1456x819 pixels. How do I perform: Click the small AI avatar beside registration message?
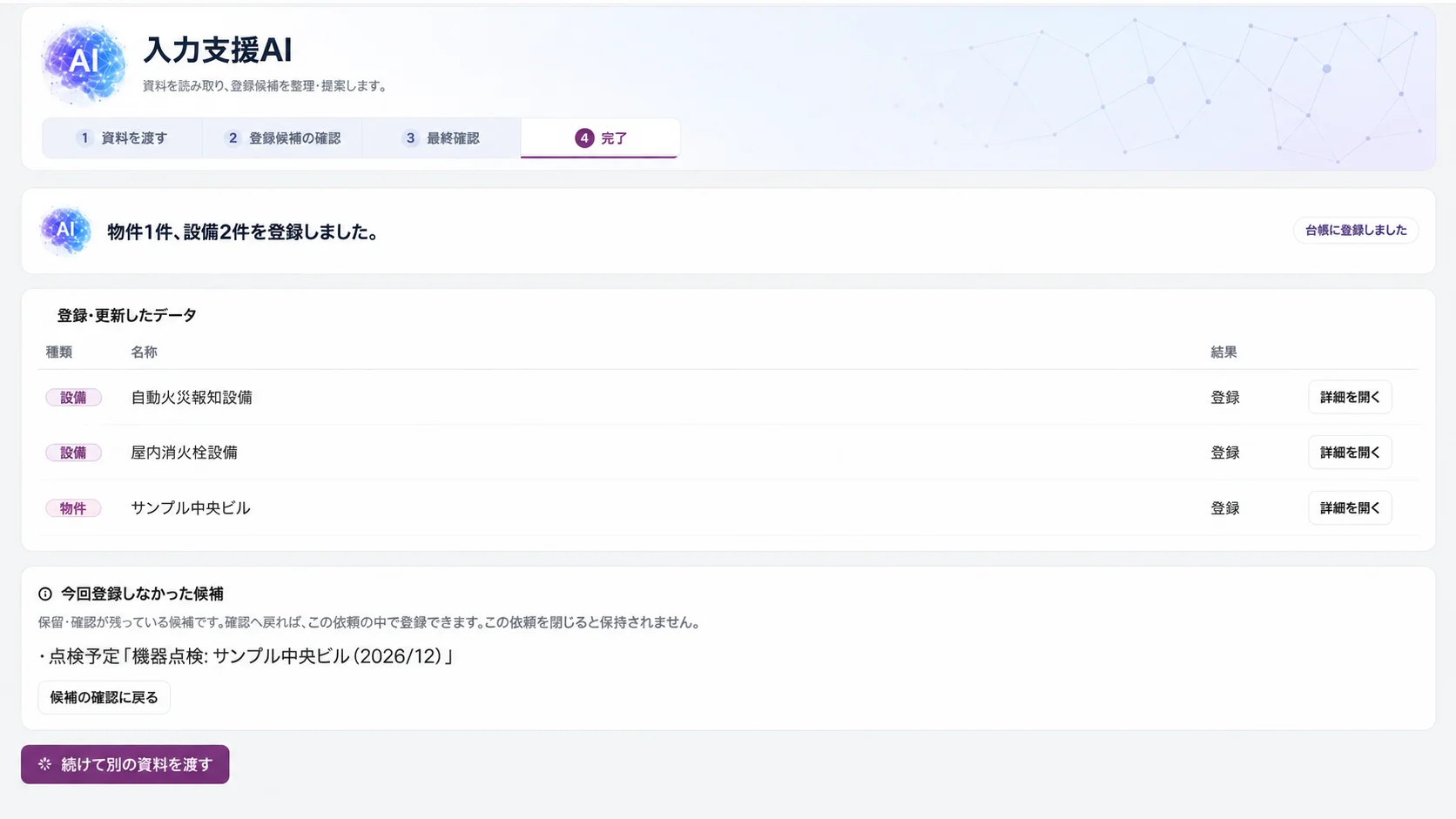pyautogui.click(x=65, y=231)
